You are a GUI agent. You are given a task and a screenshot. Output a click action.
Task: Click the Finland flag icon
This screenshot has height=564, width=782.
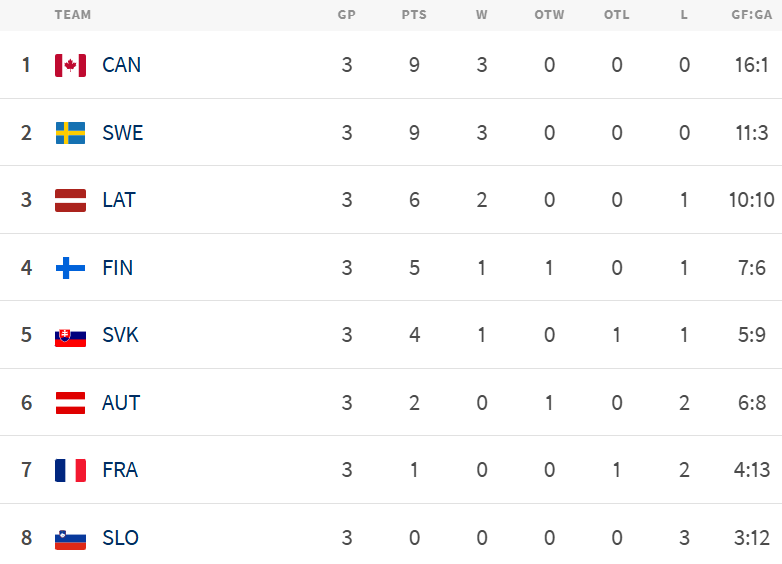point(70,268)
